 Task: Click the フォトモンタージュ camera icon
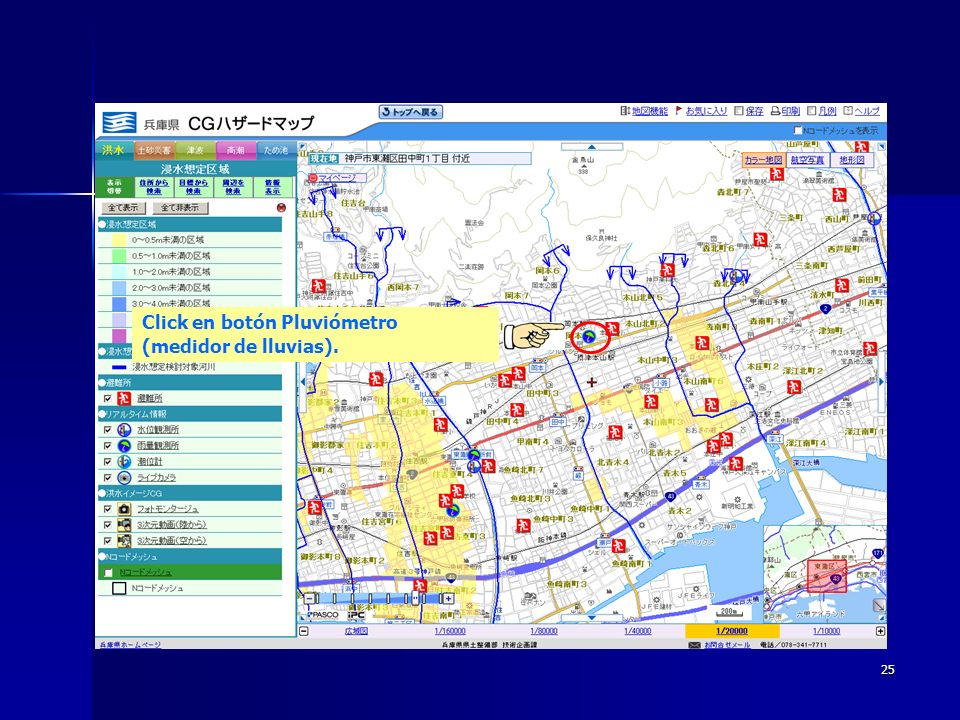click(x=124, y=509)
